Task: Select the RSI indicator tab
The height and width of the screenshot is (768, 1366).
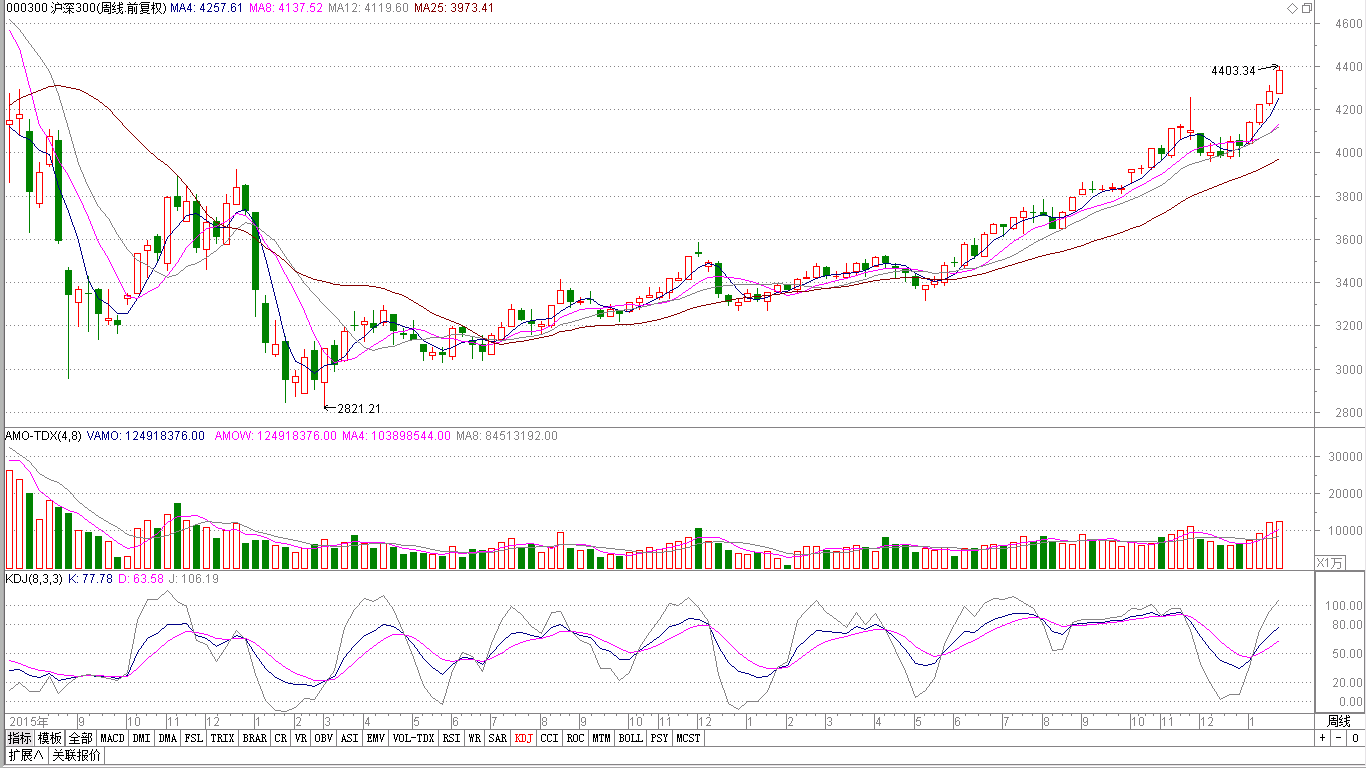Action: (x=452, y=738)
